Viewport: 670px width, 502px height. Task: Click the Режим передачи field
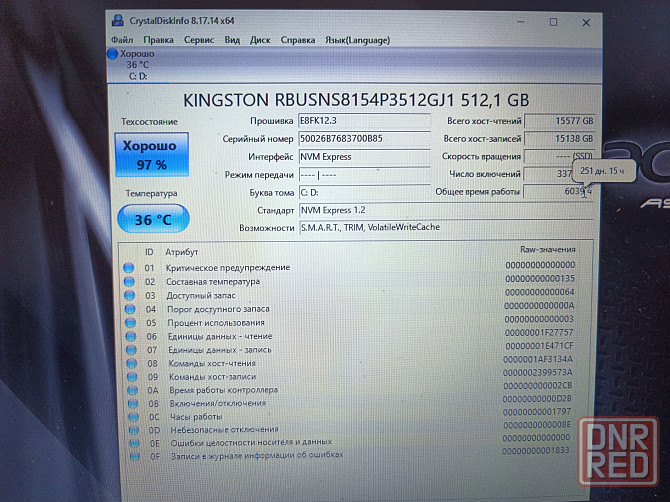coord(364,175)
